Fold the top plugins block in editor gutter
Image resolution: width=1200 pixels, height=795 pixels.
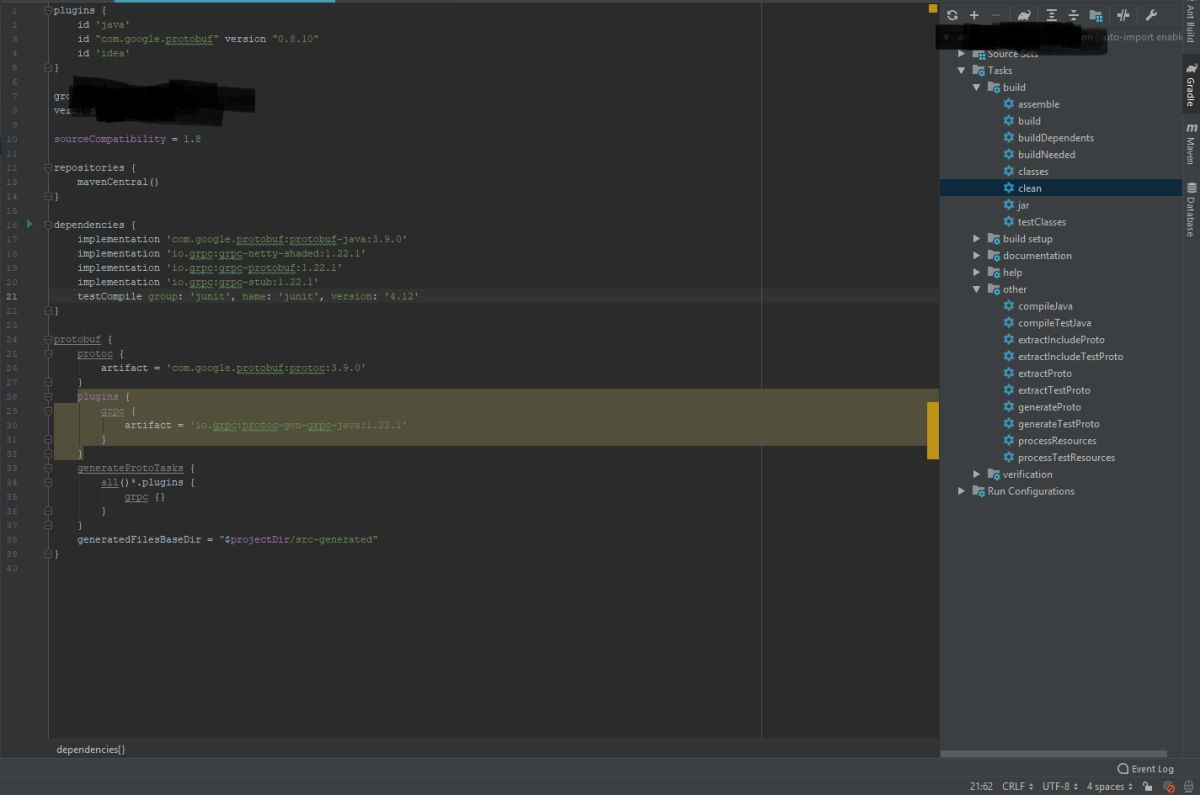47,10
